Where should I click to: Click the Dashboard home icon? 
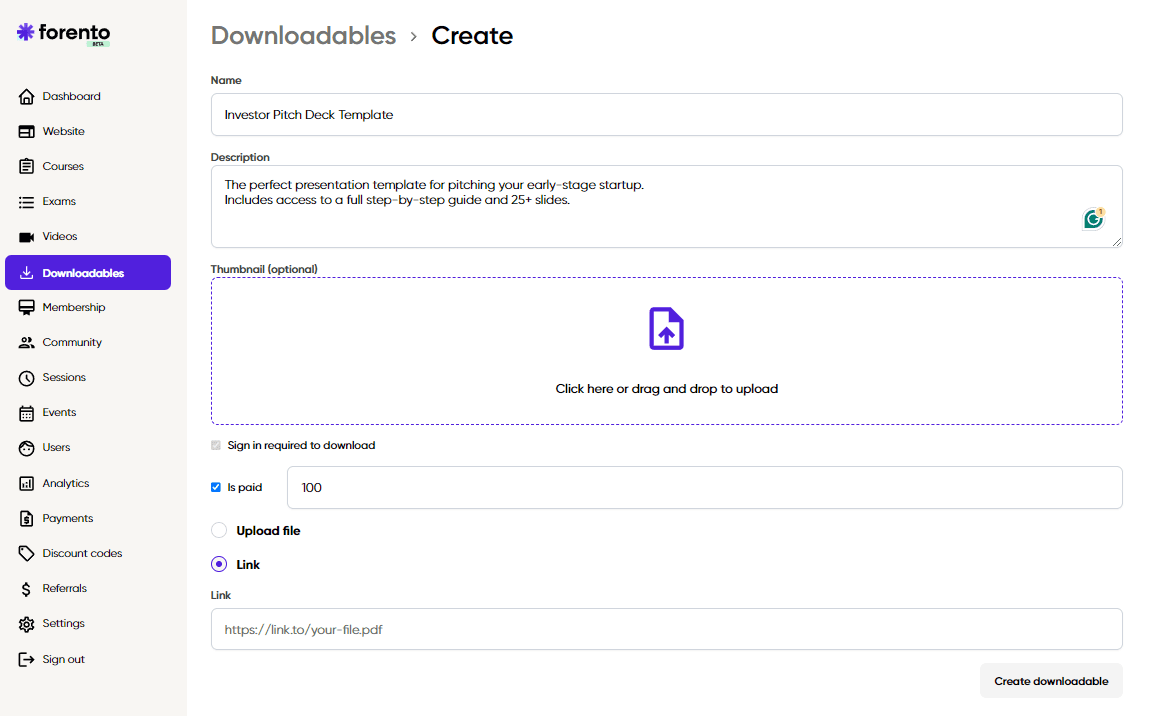[27, 97]
